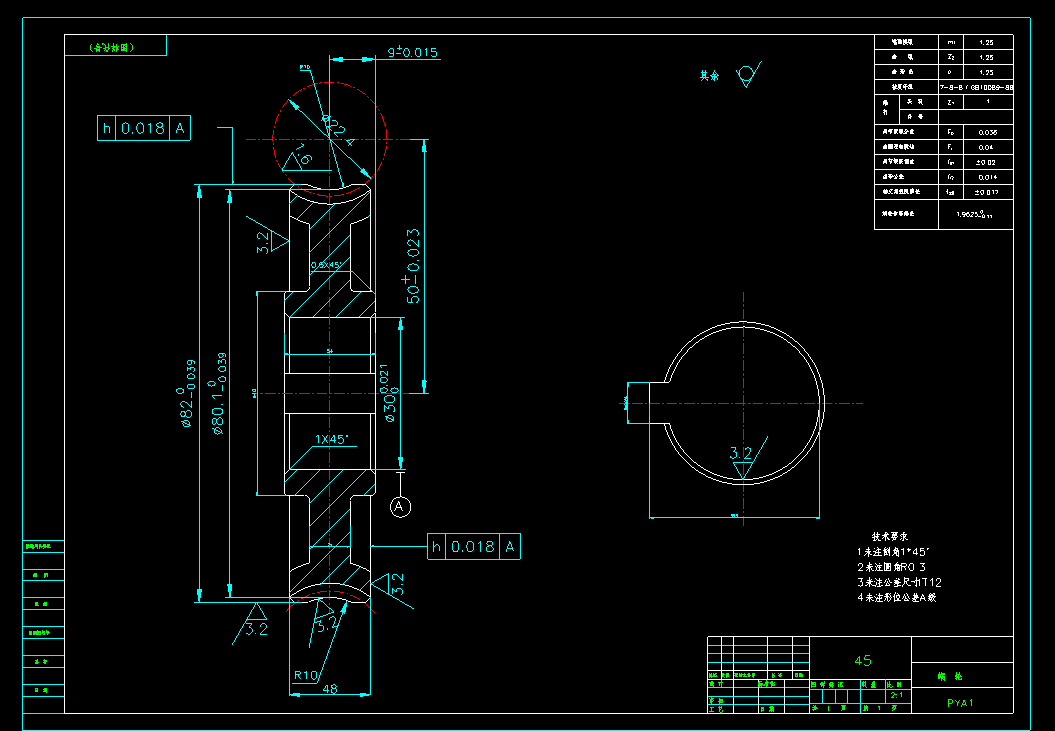Select the lower h 0.018 A tolerance frame
Viewport: 1055px width, 731px height.
click(x=474, y=547)
